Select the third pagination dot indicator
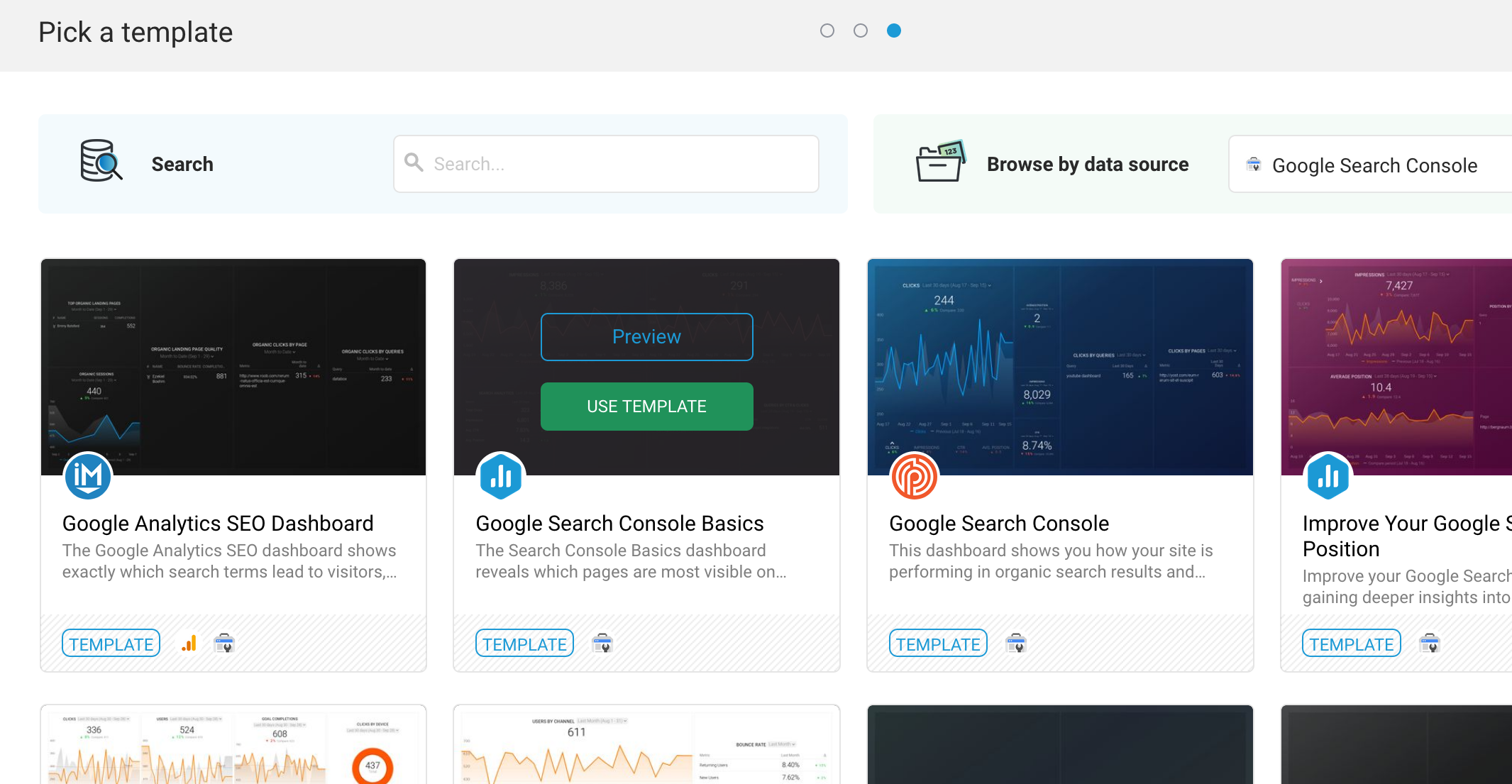 point(893,30)
